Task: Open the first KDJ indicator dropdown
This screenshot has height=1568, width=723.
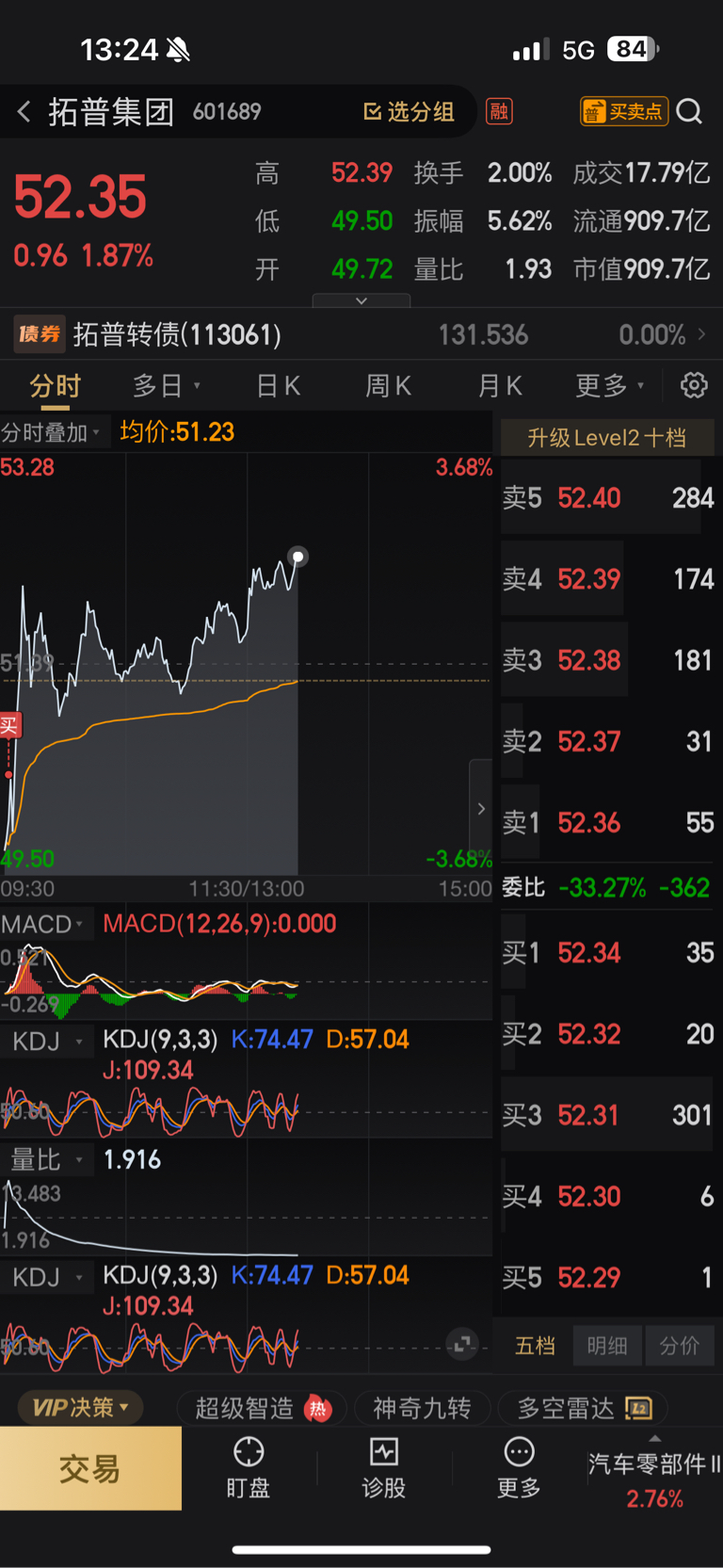Action: tap(47, 1042)
